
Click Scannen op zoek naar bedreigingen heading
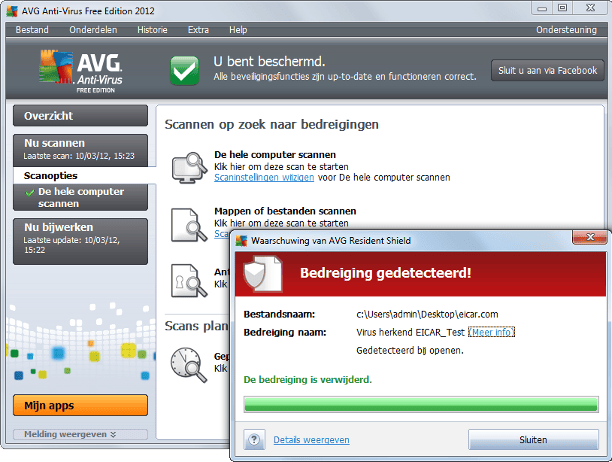272,124
